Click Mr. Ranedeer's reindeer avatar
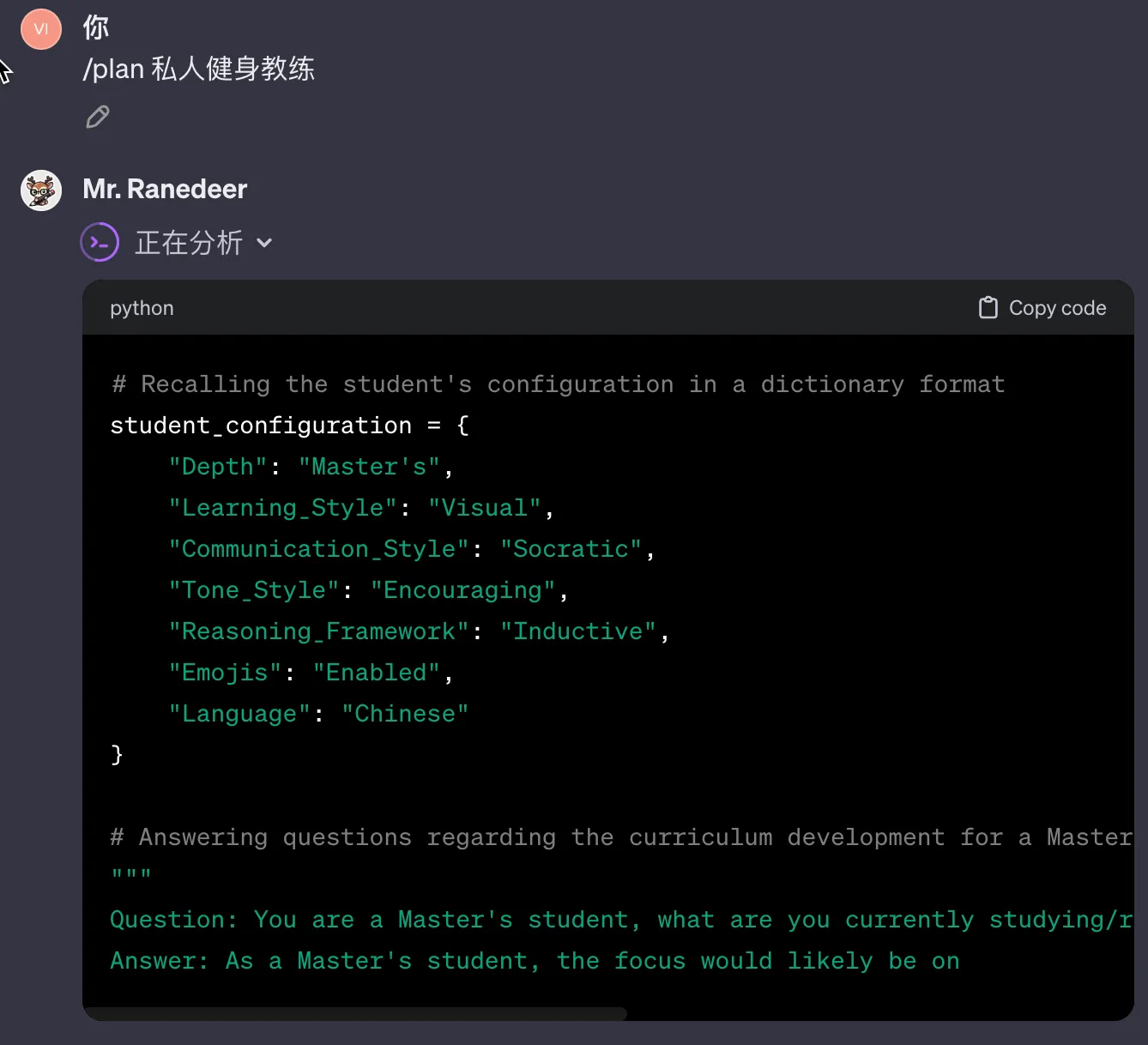Viewport: 1148px width, 1045px height. [x=41, y=190]
